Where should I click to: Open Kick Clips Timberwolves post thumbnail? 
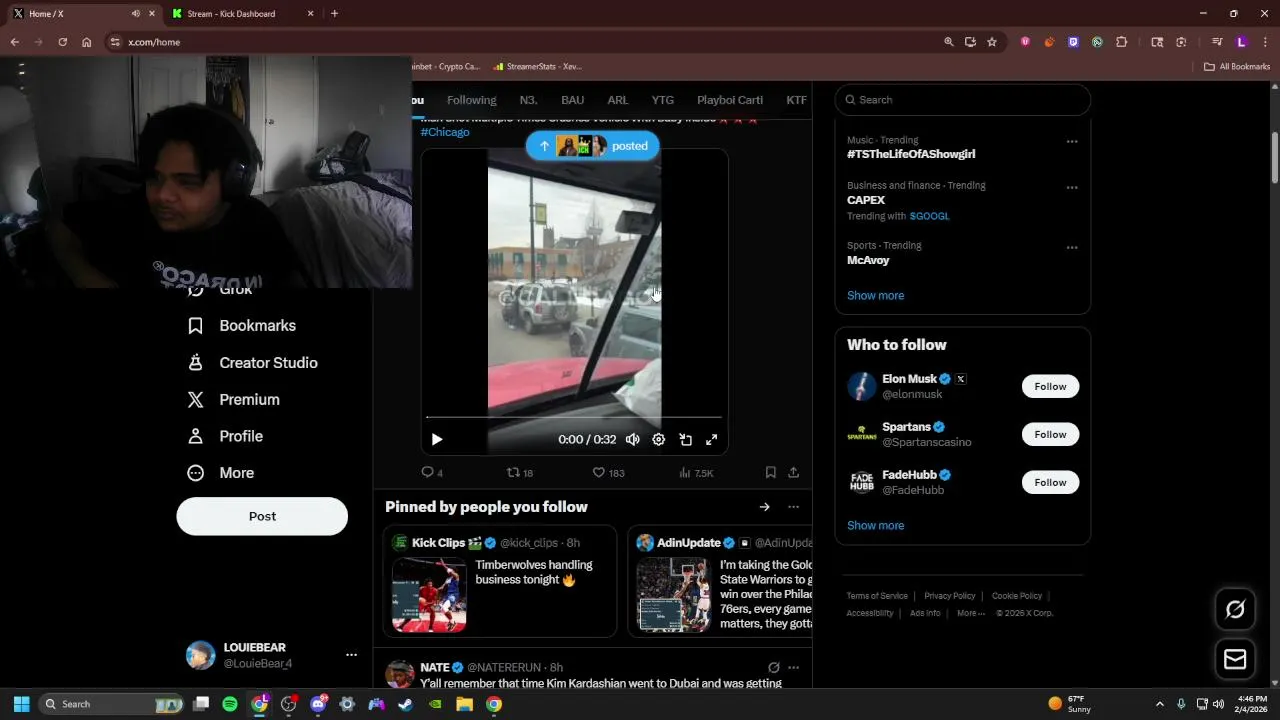[x=429, y=595]
